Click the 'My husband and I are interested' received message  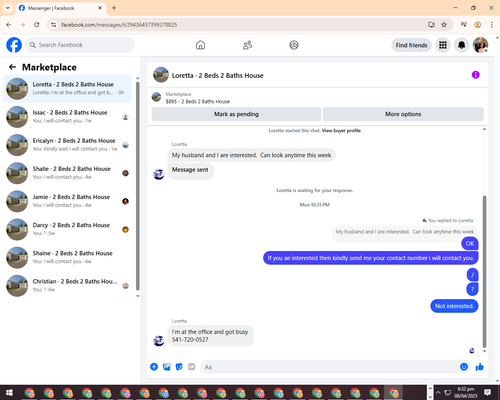[x=251, y=155]
